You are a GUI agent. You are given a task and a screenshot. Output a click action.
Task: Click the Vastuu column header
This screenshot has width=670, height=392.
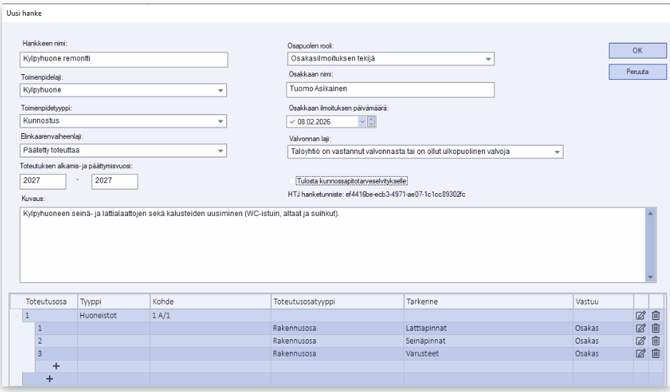tap(603, 302)
